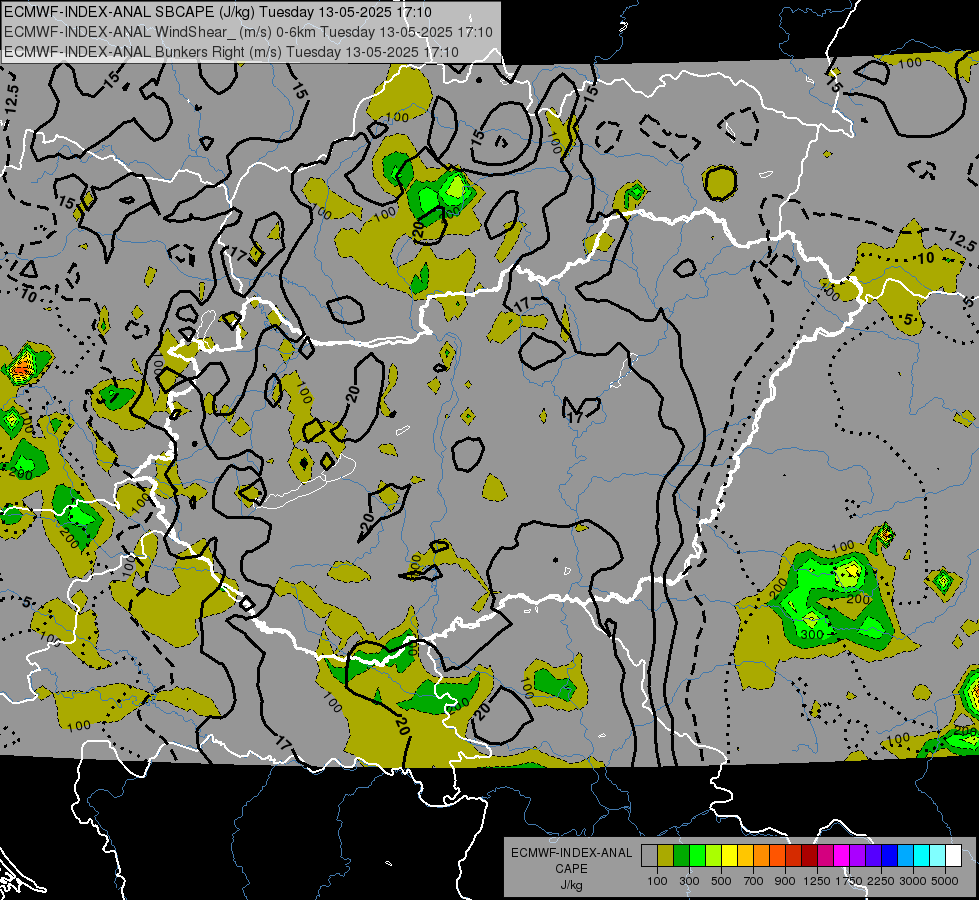The height and width of the screenshot is (900, 979).
Task: Click the J/kg unit label in legend
Action: [572, 885]
